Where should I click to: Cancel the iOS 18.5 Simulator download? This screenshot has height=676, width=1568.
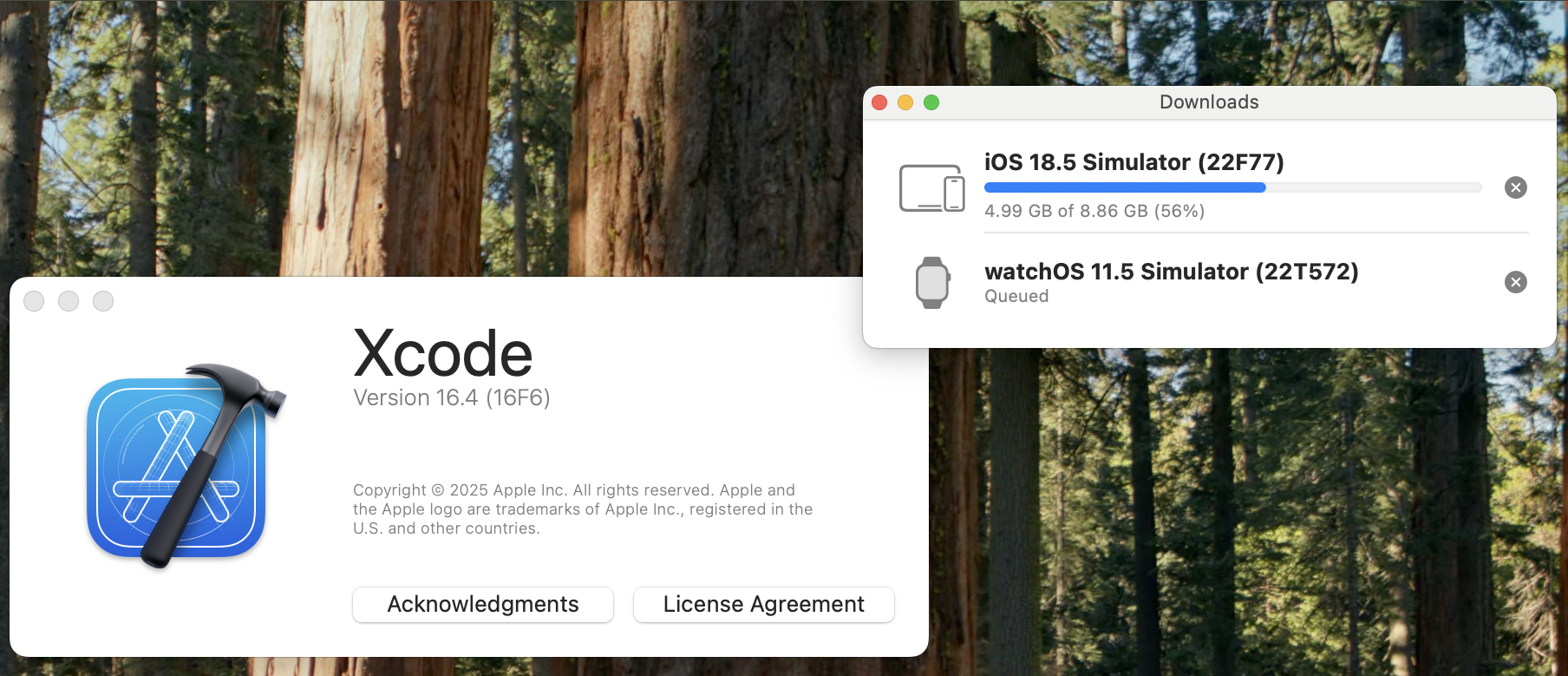point(1515,187)
